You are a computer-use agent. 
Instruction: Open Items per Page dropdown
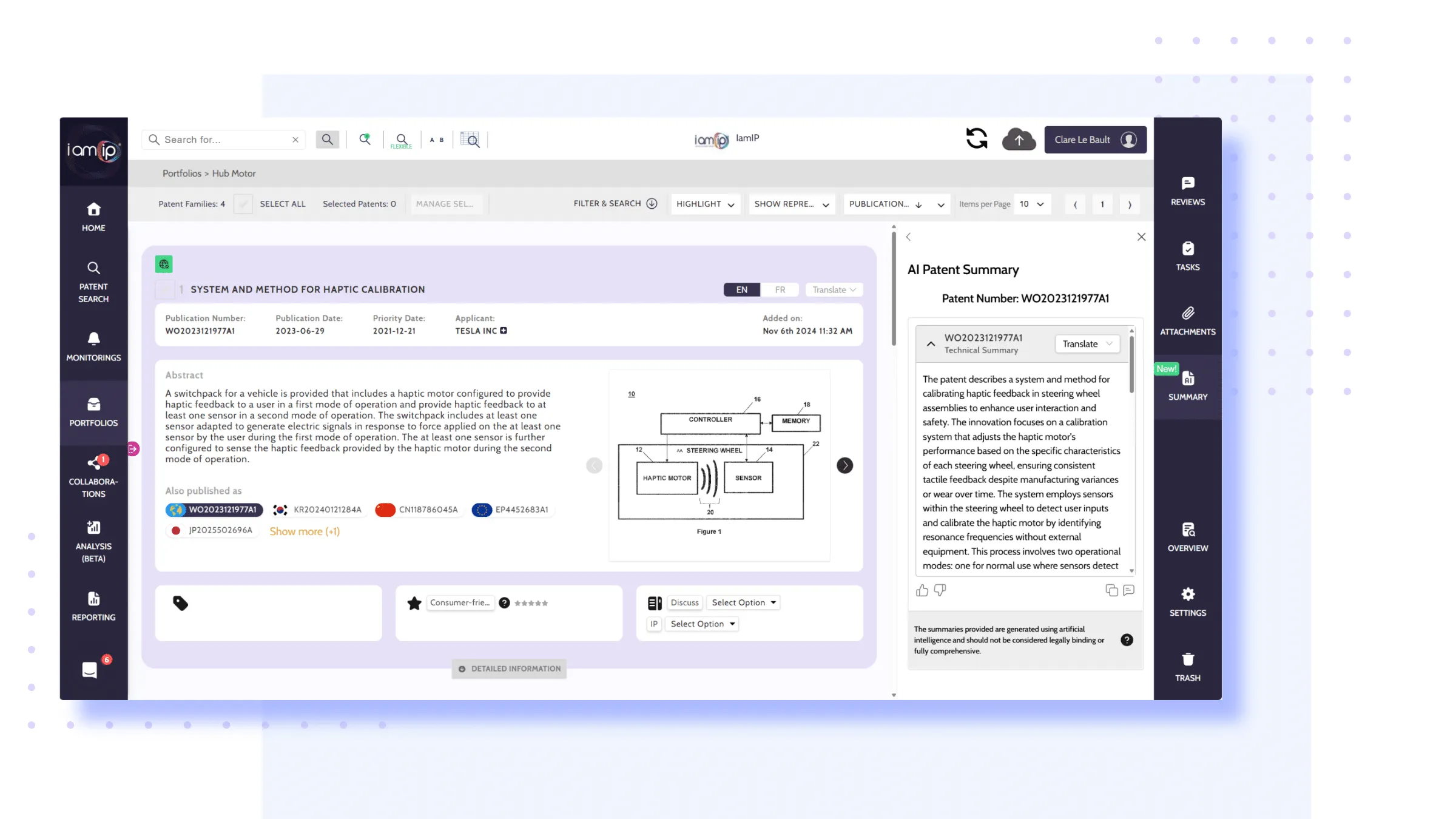[x=1031, y=204]
